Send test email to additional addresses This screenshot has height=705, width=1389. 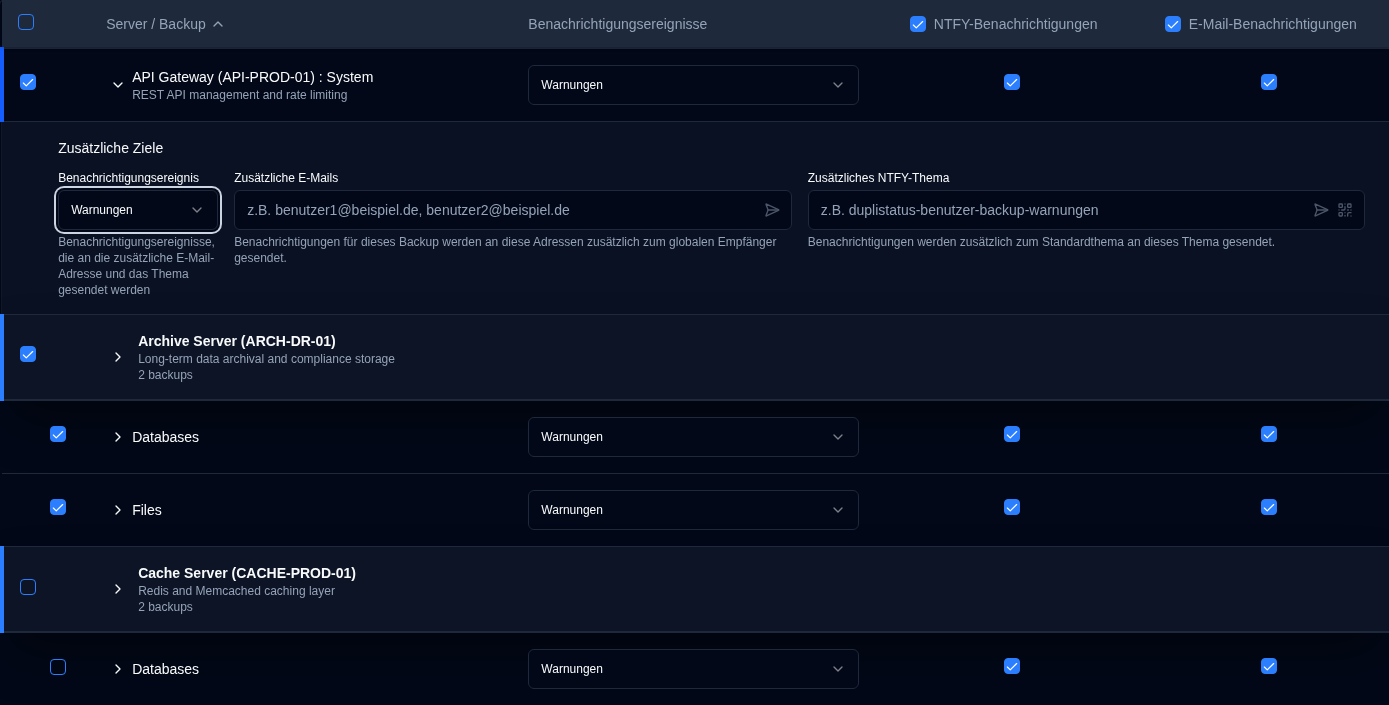772,210
